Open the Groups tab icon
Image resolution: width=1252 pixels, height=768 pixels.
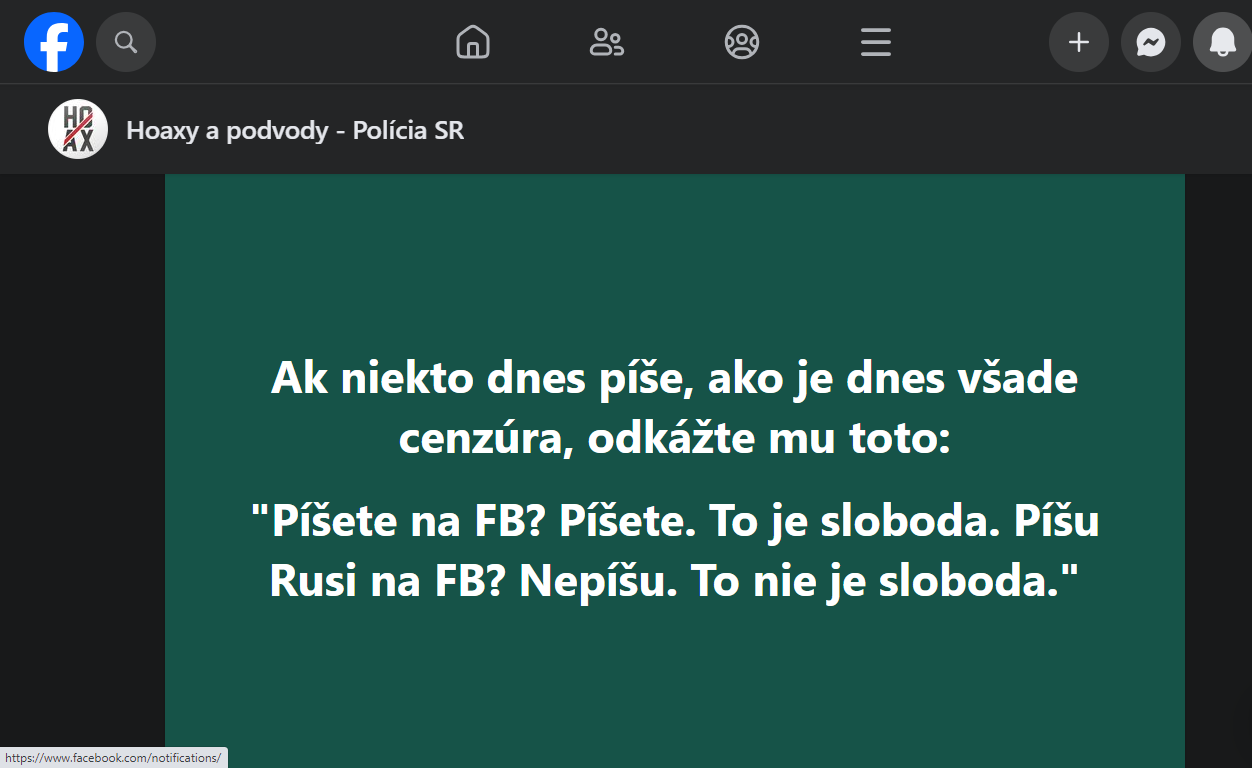click(x=741, y=42)
